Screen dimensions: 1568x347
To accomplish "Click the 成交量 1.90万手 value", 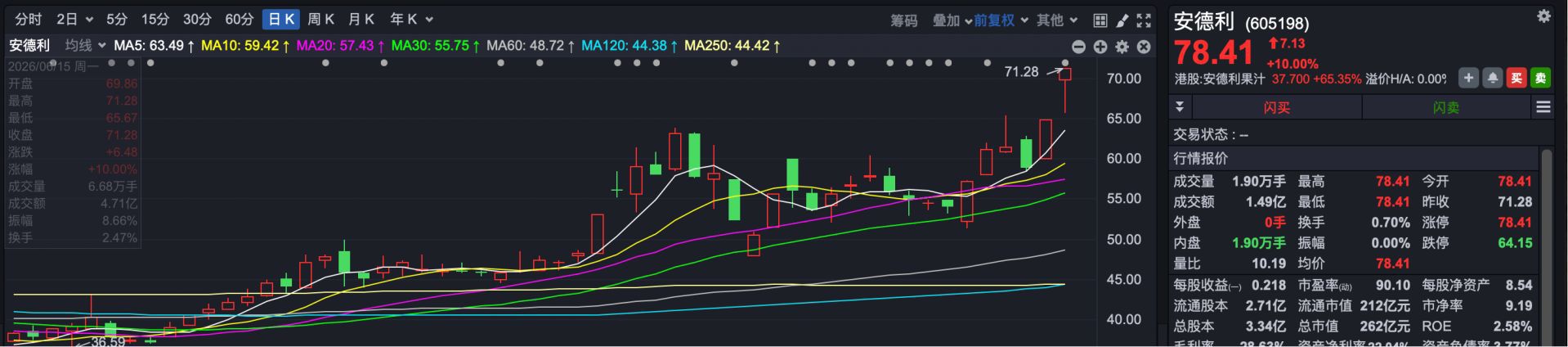I will [1259, 181].
